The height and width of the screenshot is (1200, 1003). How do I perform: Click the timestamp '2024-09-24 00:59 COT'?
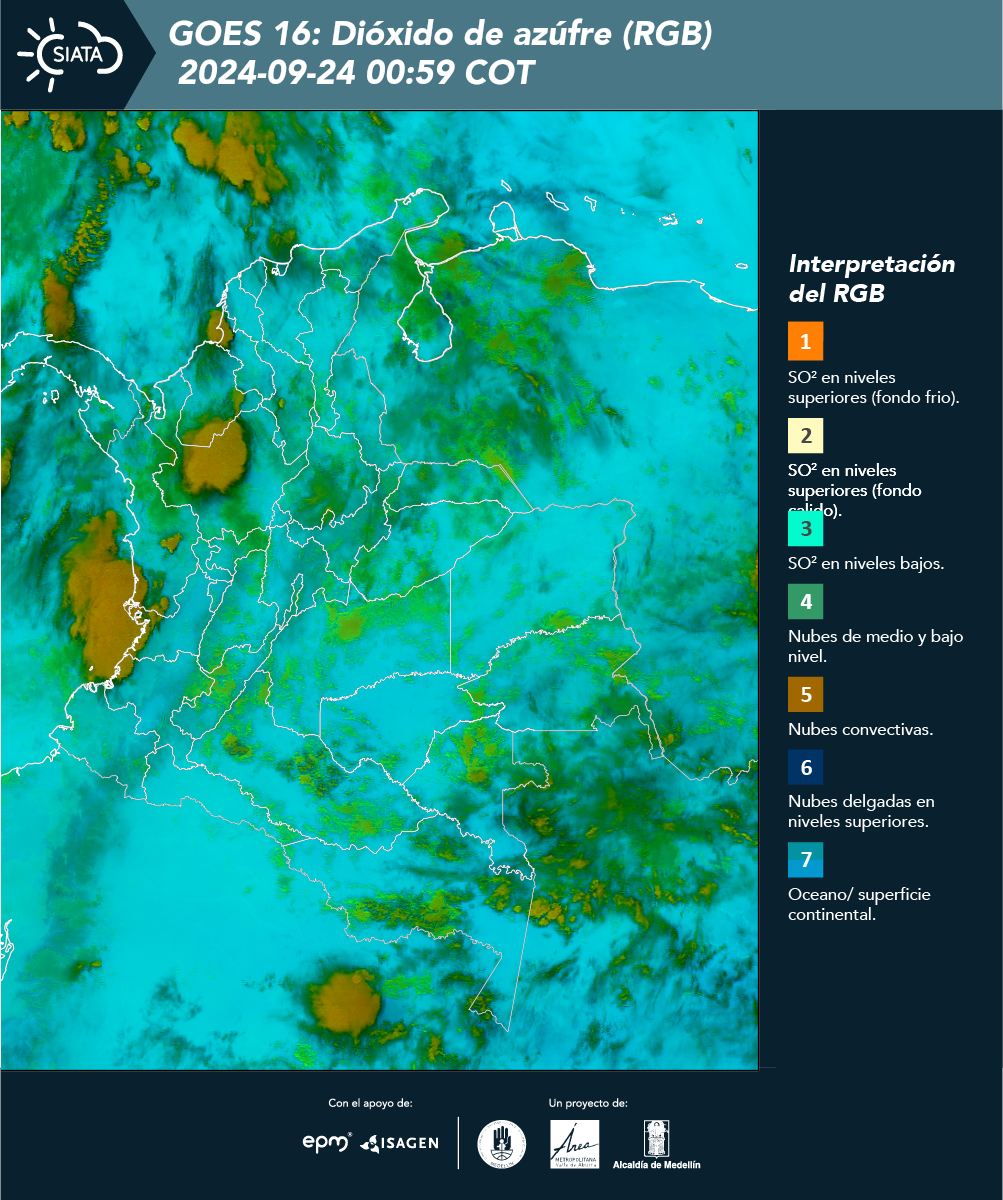click(356, 73)
